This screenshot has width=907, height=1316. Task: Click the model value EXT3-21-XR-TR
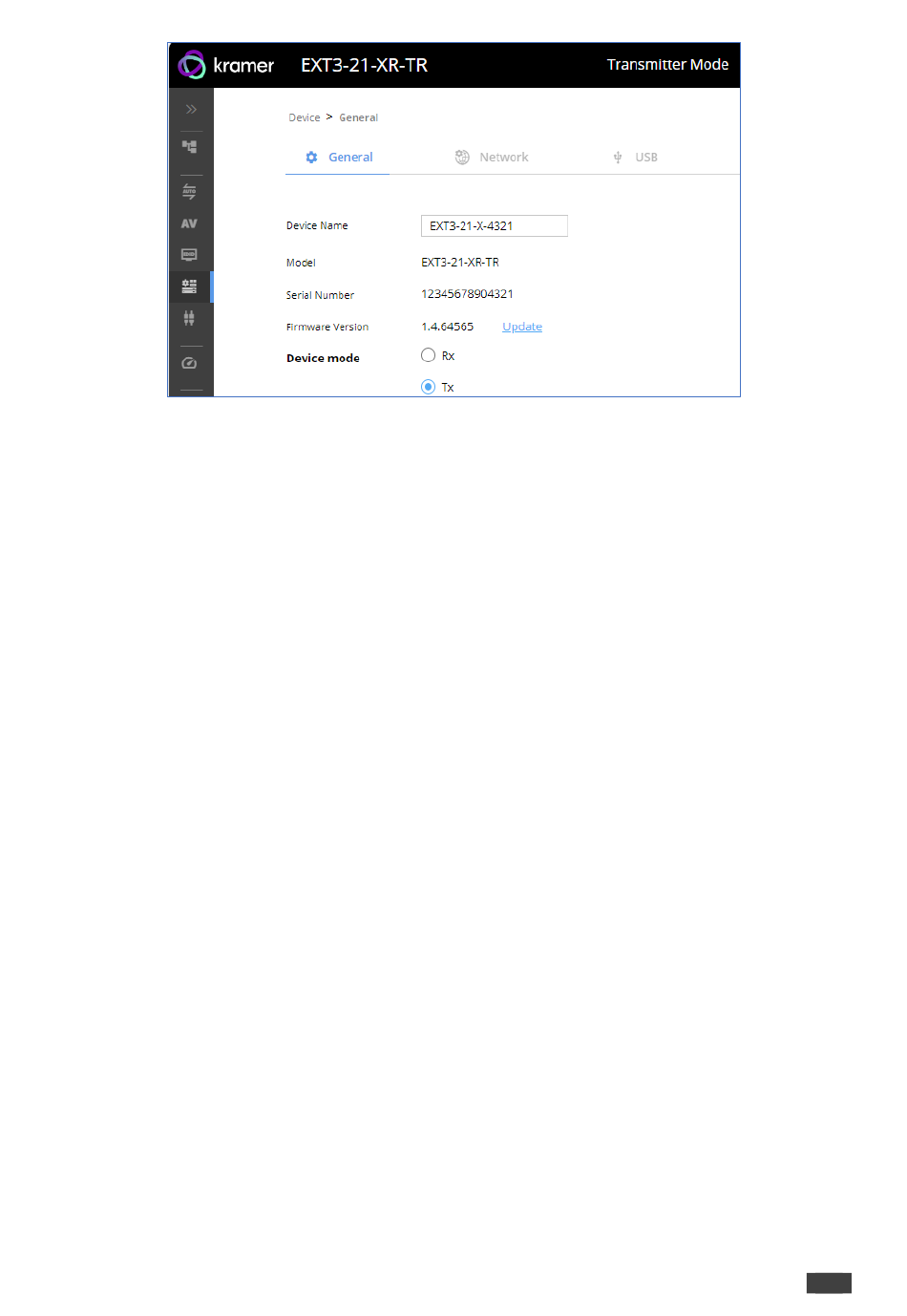(460, 263)
